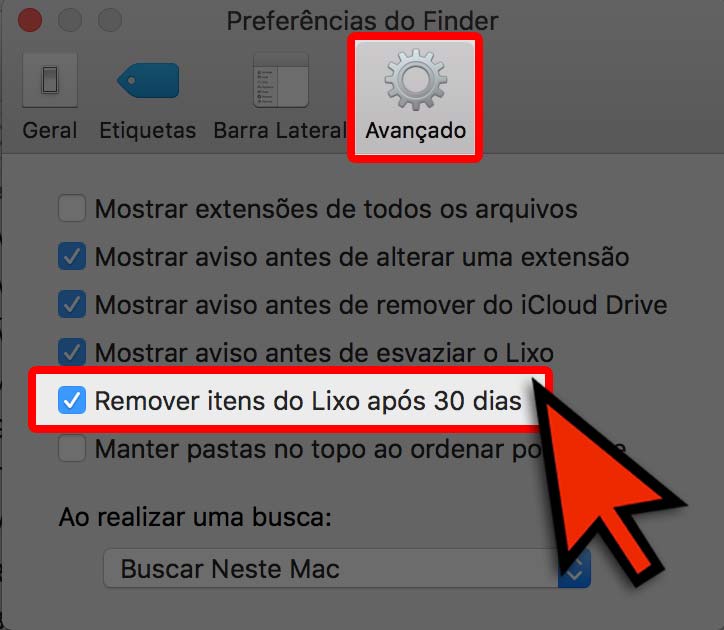Click the Preferências do Finder title bar

(x=362, y=21)
